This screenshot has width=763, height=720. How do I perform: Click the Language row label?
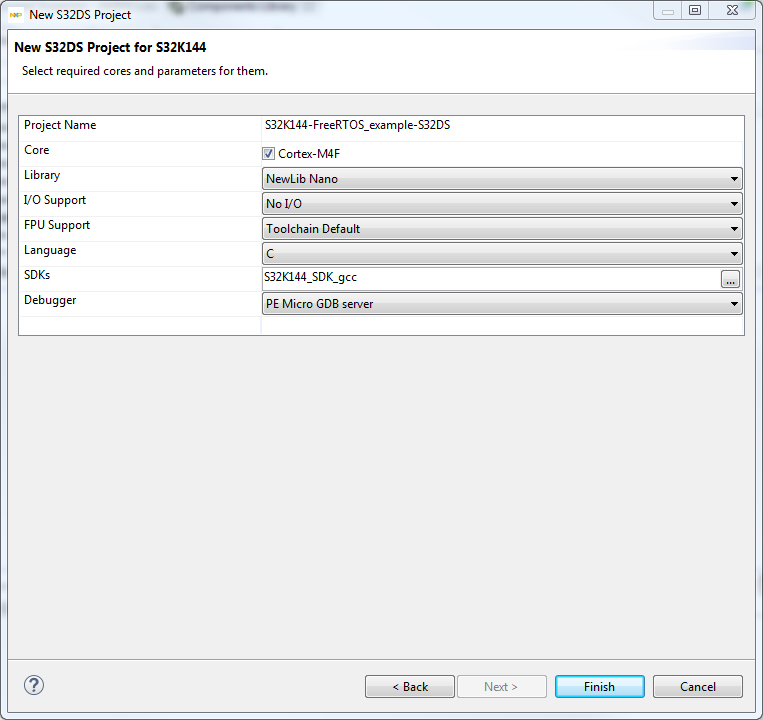coord(50,250)
